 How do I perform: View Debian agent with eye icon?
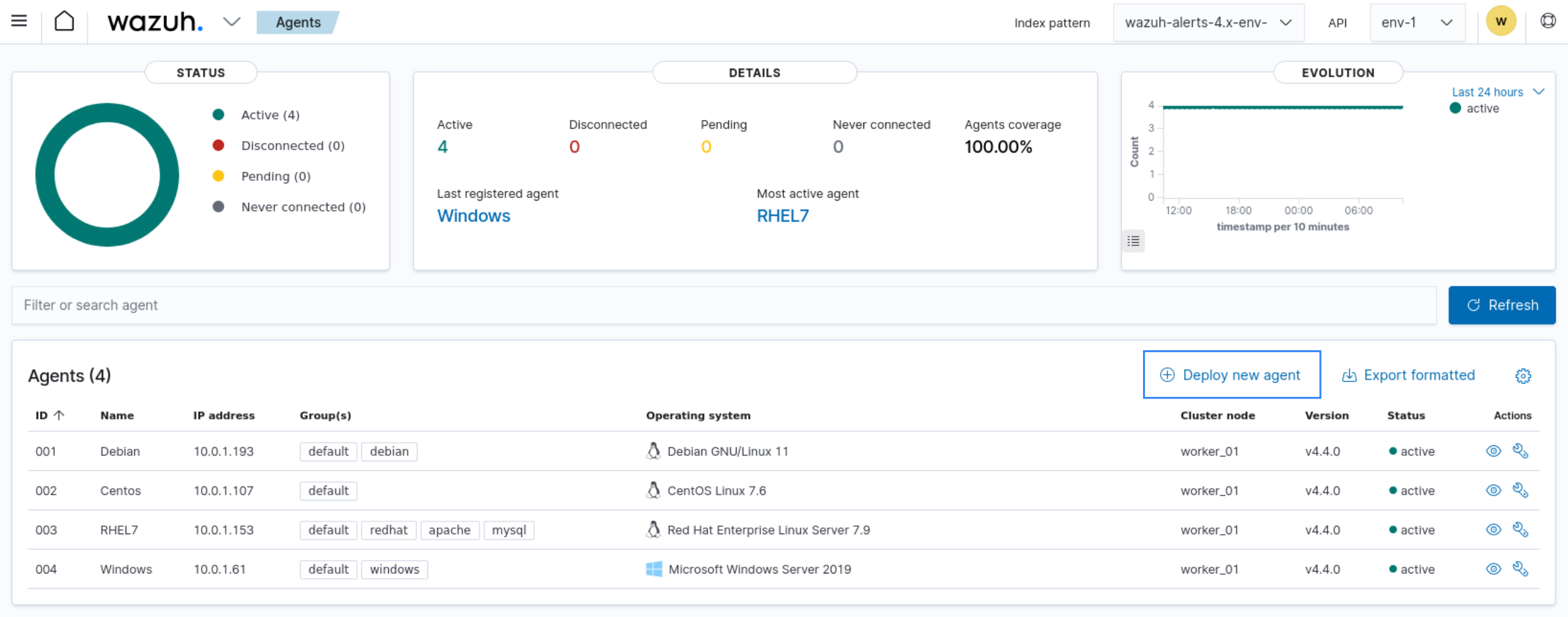(x=1493, y=451)
